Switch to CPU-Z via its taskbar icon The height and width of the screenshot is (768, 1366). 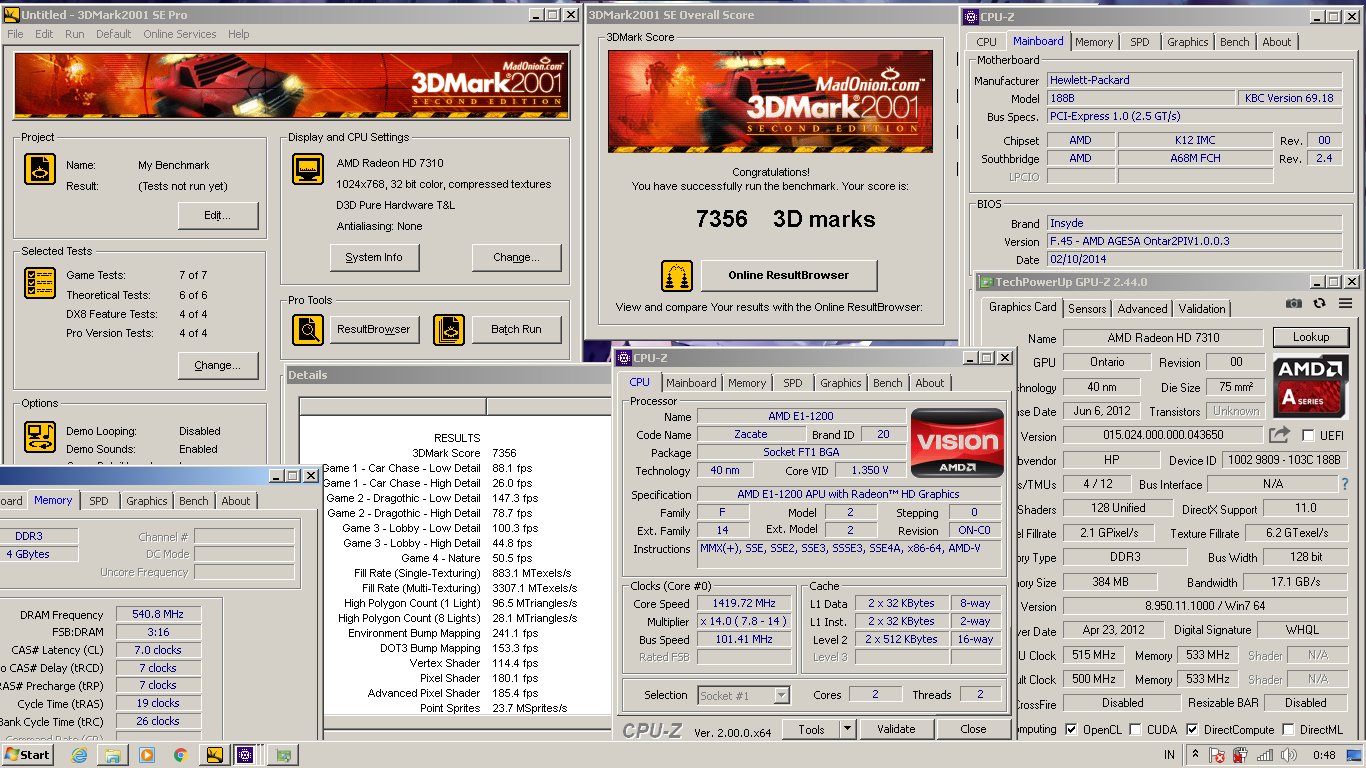click(x=246, y=755)
